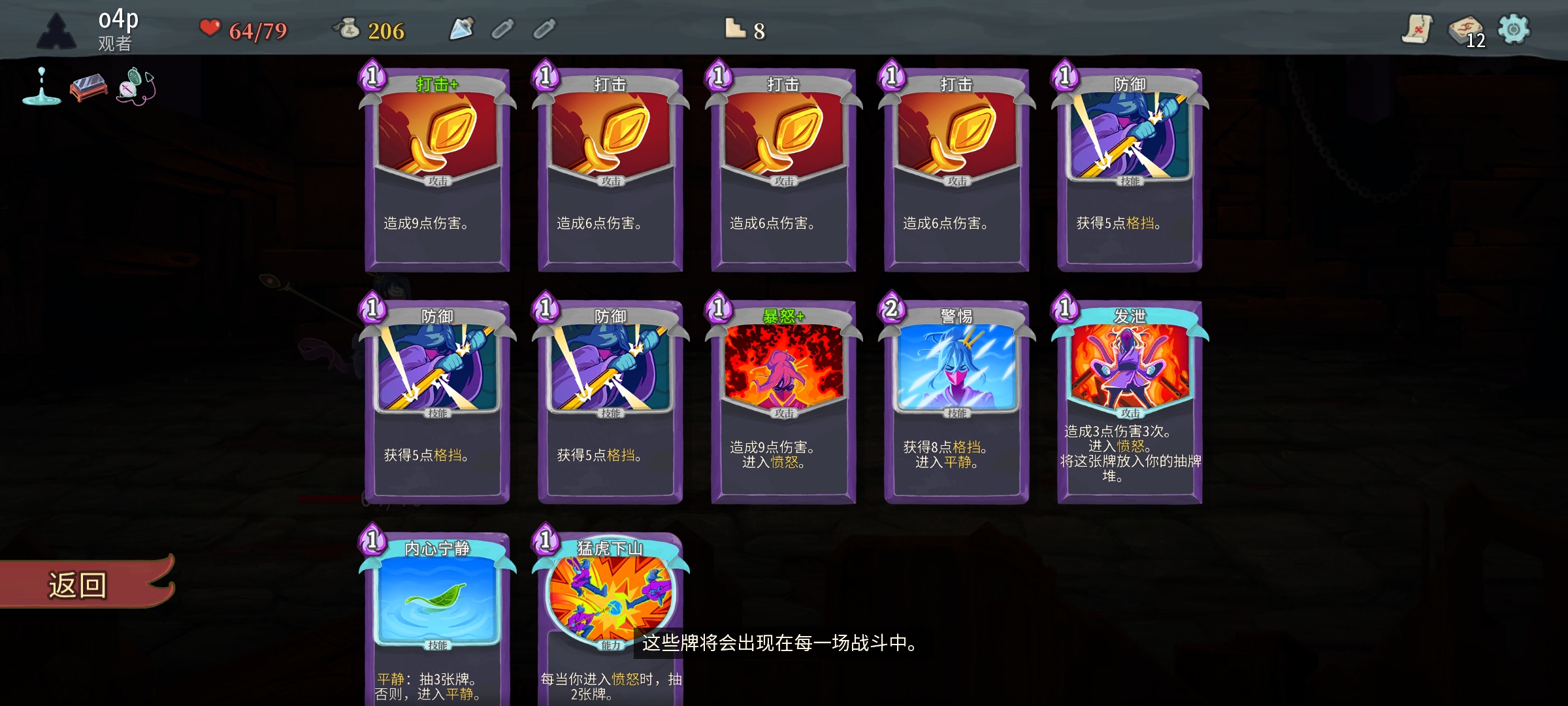Open the settings gear icon
Viewport: 1568px width, 706px height.
(1514, 29)
